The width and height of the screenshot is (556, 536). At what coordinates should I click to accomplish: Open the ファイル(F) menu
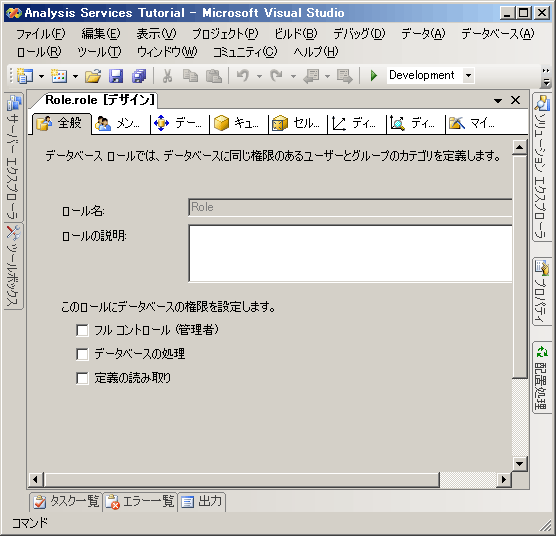[x=41, y=34]
